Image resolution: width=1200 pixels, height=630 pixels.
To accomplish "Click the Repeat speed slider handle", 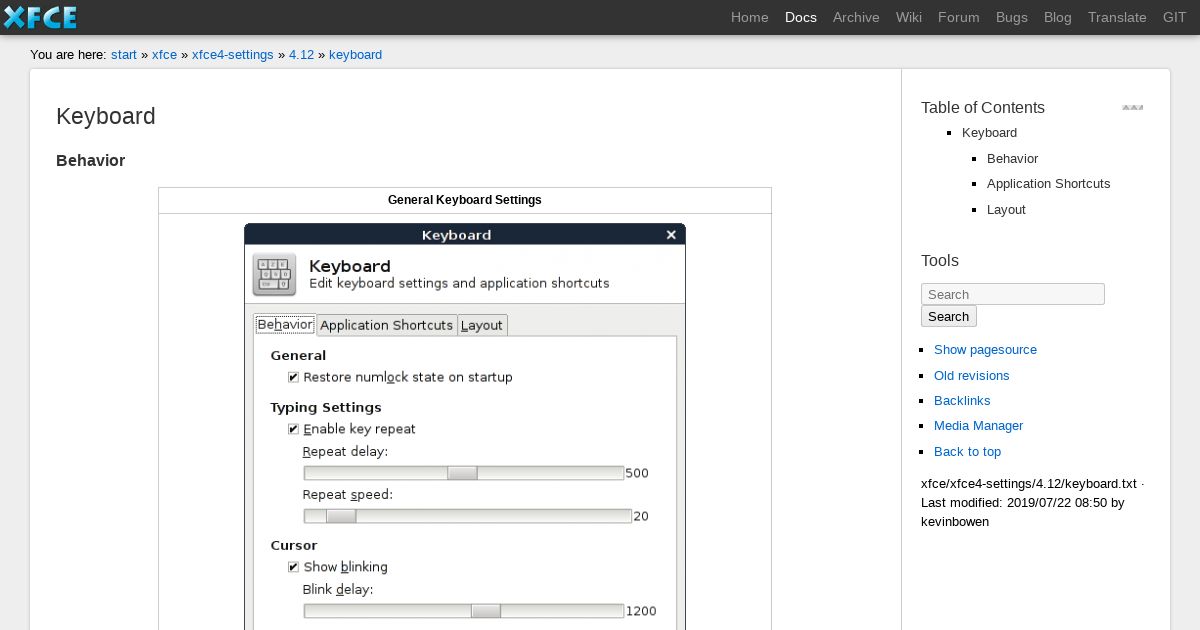I will [341, 516].
